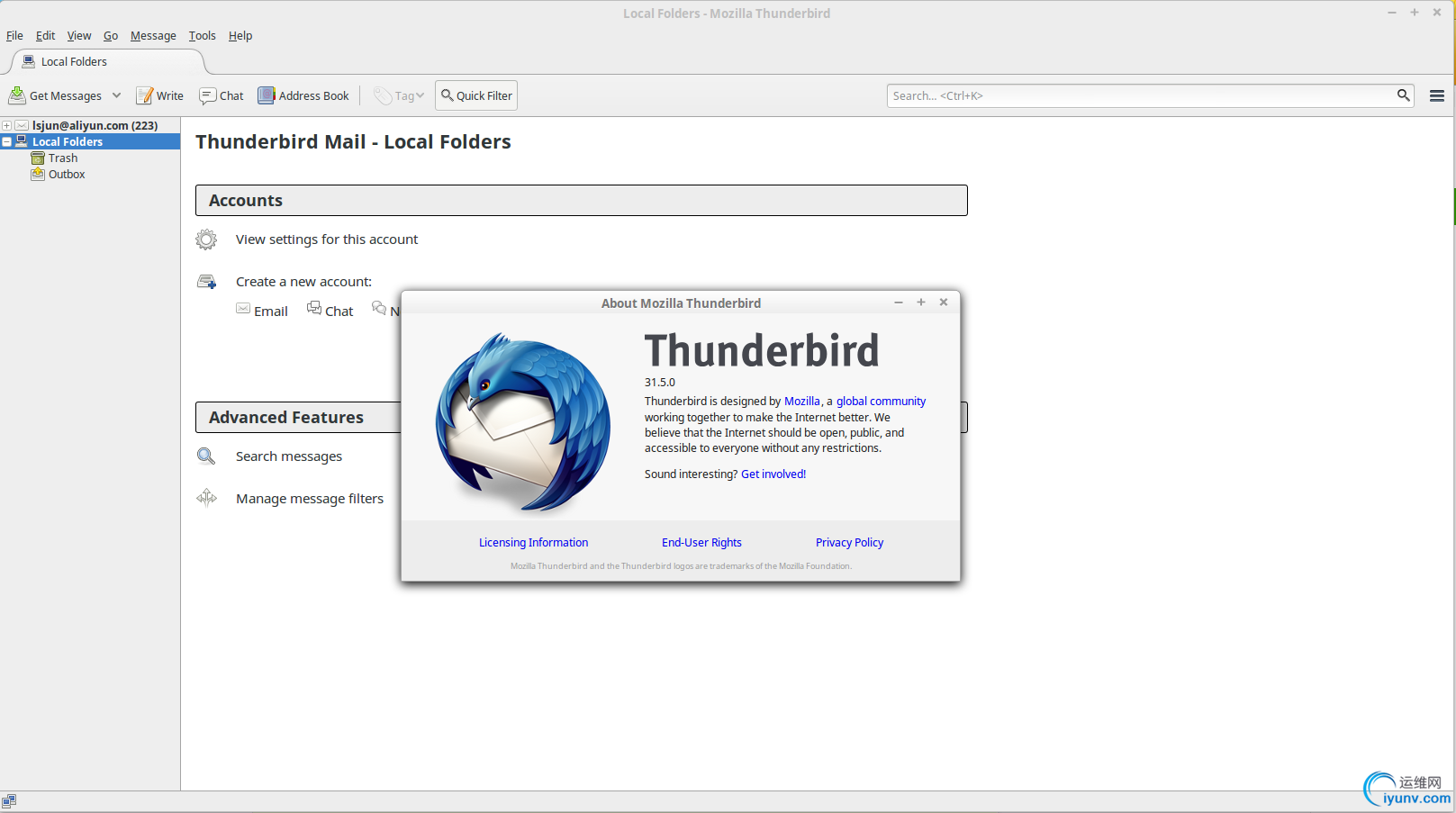Open Licensing Information in About dialog
The height and width of the screenshot is (813, 1456).
click(x=533, y=543)
